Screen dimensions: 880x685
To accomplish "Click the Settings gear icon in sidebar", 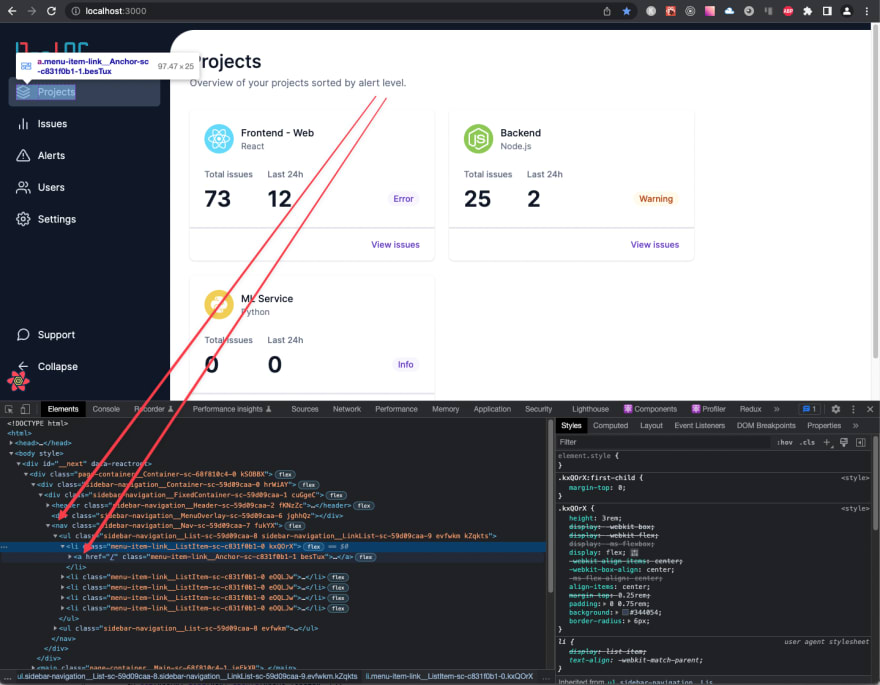I will [23, 219].
